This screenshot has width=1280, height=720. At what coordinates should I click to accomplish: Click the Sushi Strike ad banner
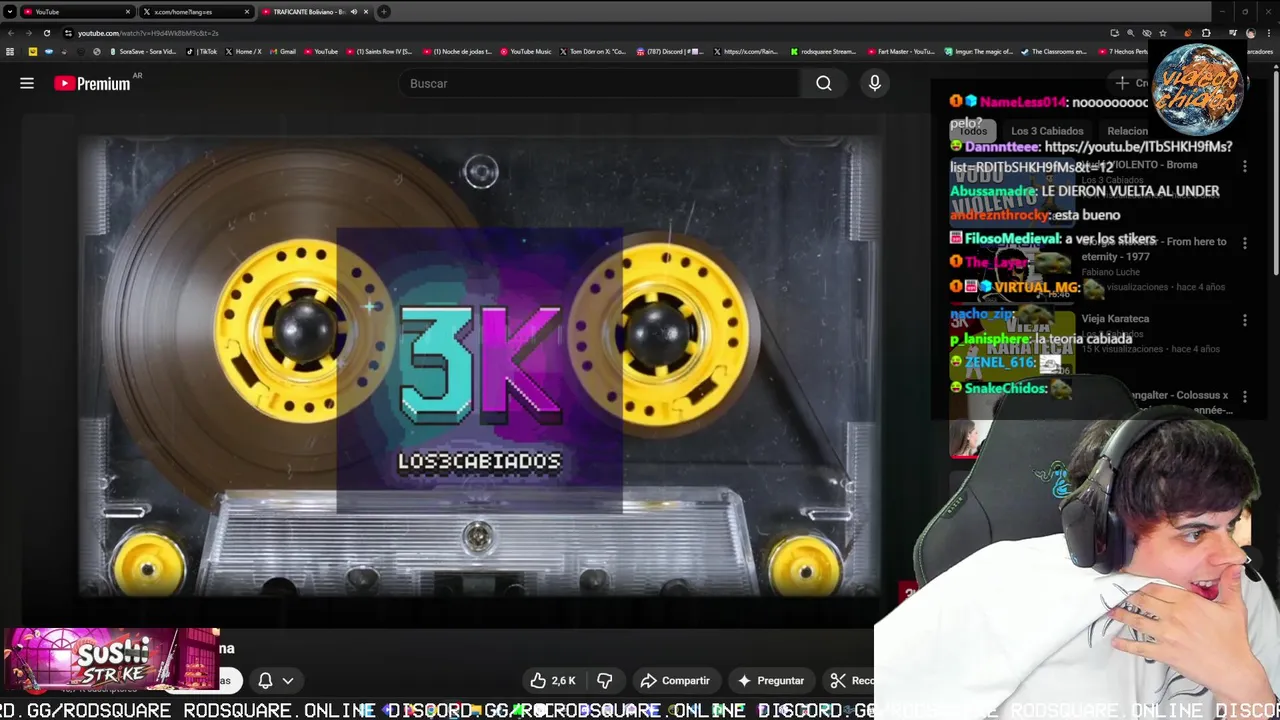coord(110,660)
